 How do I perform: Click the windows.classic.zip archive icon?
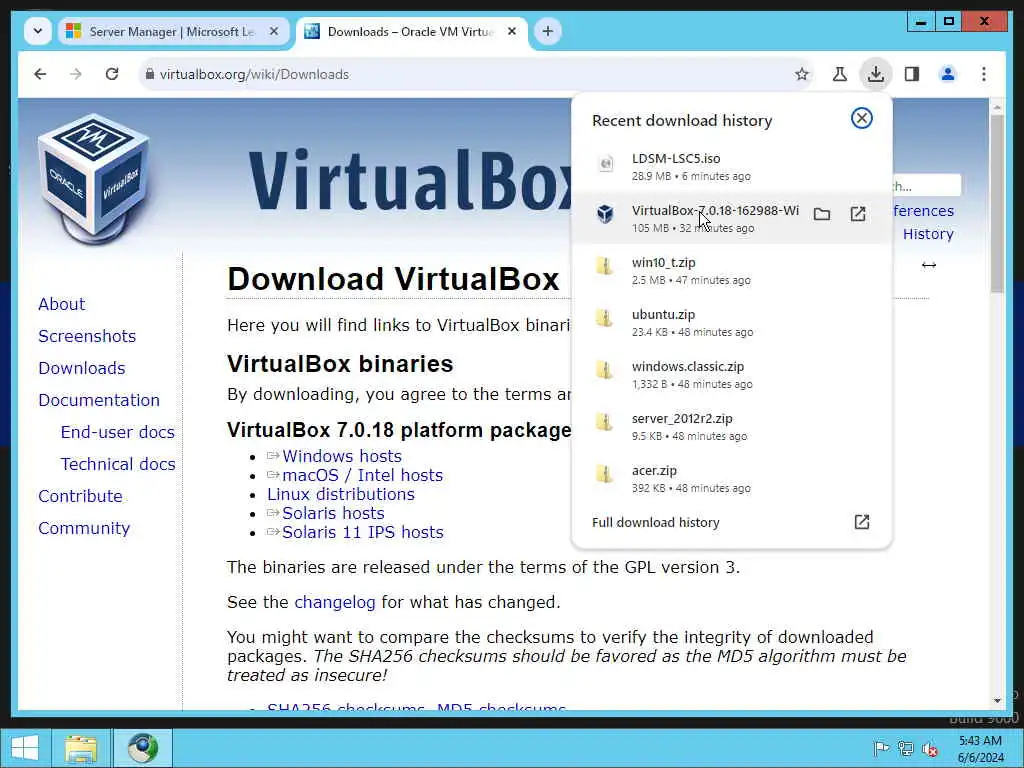(605, 370)
